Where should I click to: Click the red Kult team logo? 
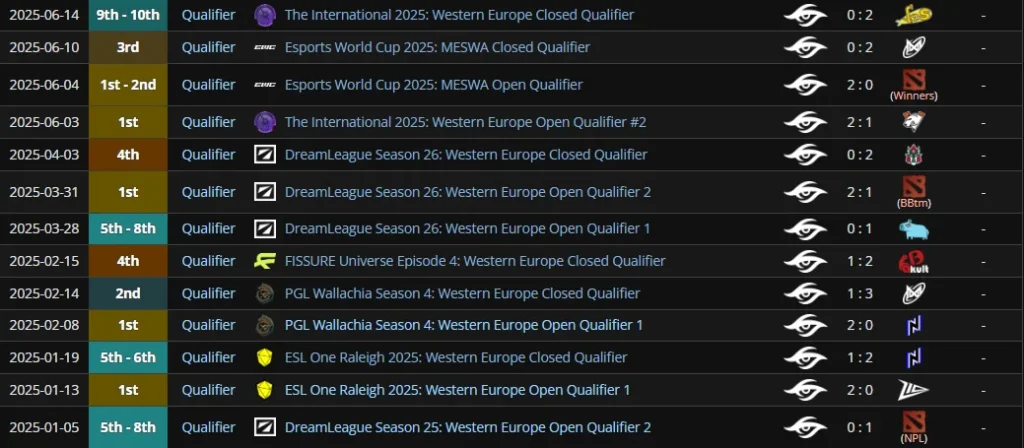tap(914, 261)
